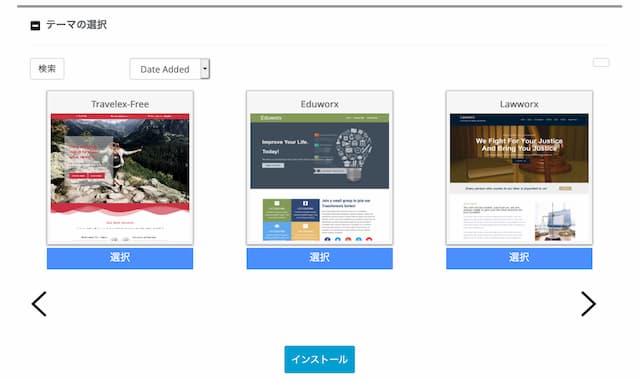Screen dimensions: 640x380
Task: Open the Date Added sort dropdown
Action: pyautogui.click(x=170, y=69)
